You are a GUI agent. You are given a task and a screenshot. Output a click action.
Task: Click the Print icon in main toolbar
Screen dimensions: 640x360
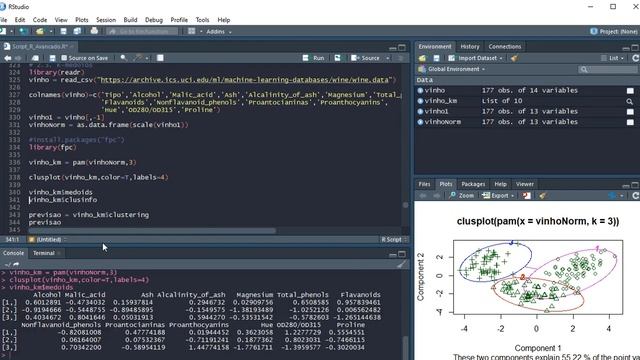pos(94,31)
